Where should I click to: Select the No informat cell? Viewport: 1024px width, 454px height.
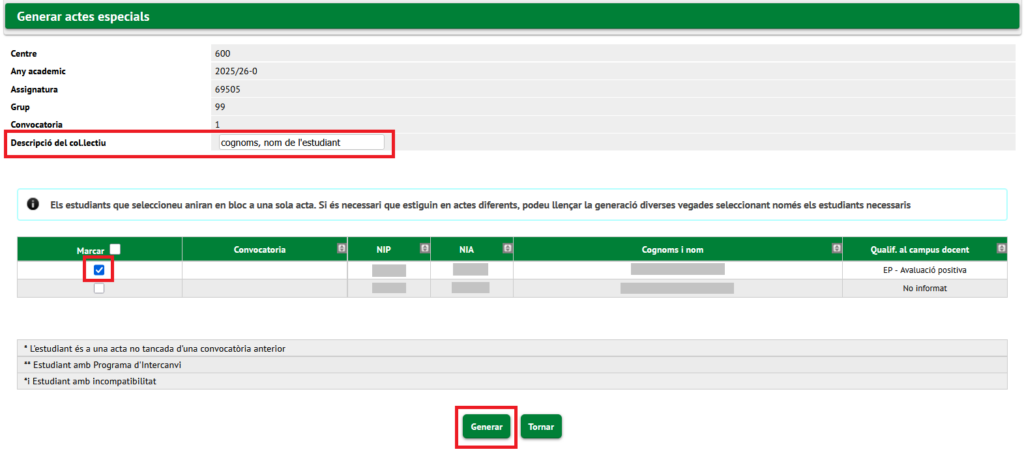(924, 288)
